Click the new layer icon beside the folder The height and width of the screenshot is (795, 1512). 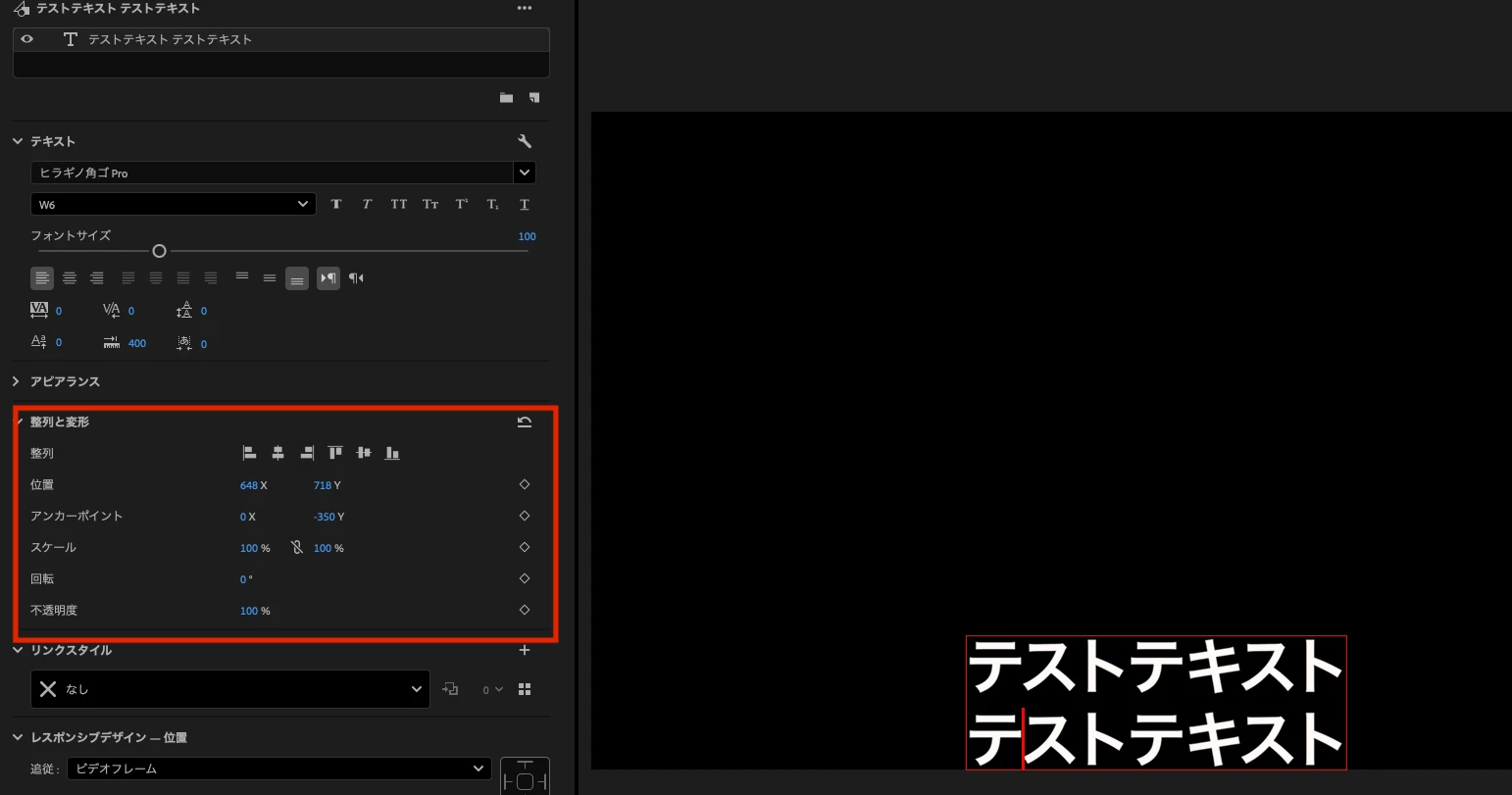[534, 97]
